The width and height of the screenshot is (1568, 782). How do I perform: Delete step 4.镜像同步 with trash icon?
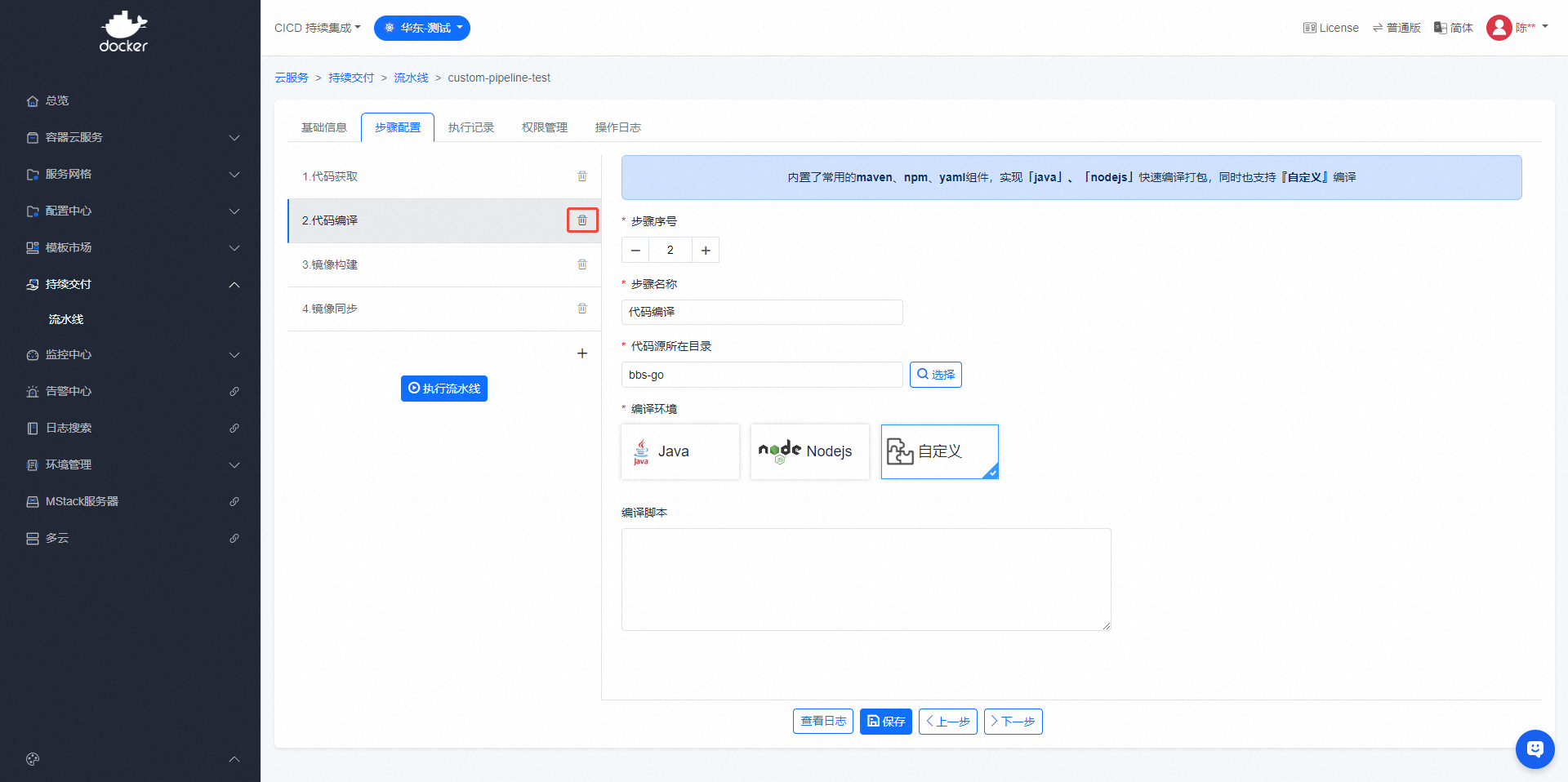tap(582, 309)
